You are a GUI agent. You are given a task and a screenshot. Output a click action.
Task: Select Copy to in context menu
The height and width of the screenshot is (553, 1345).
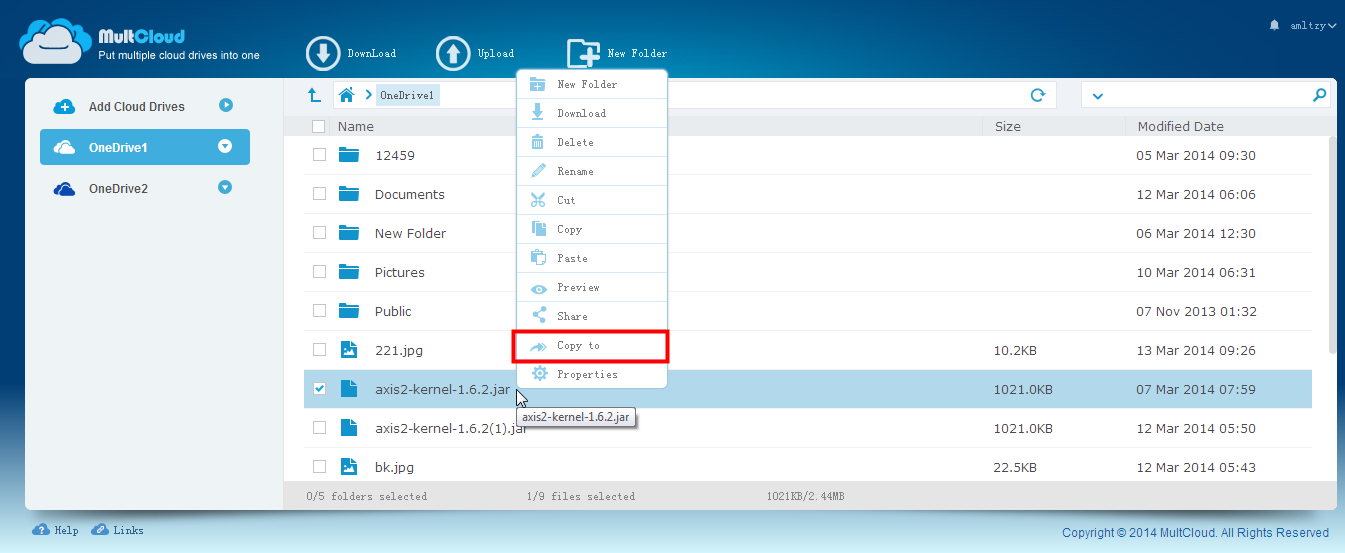point(590,346)
